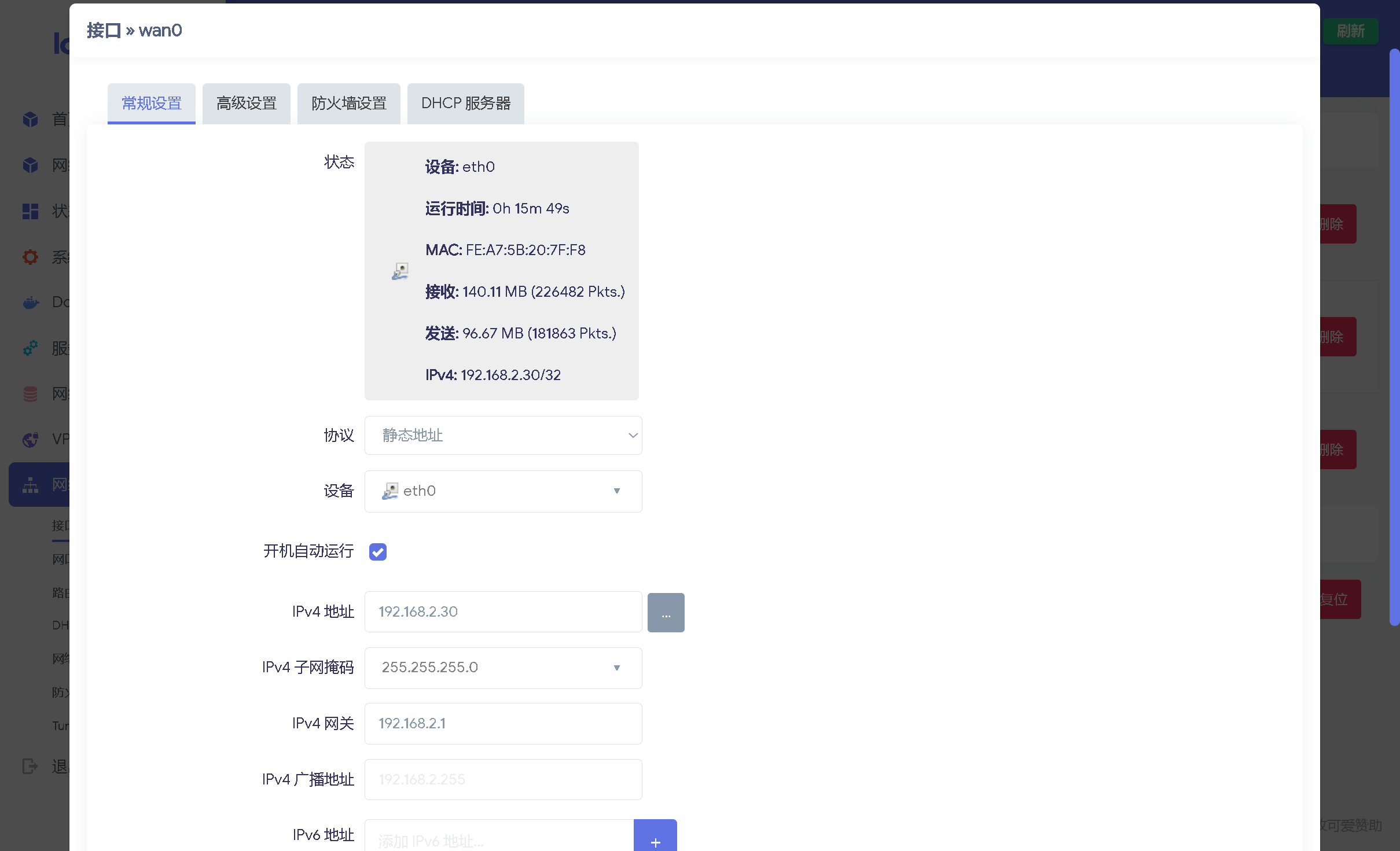Screen dimensions: 1400x851
Task: Click the 运行时间 0h 15m 49s text
Action: pyautogui.click(x=497, y=208)
